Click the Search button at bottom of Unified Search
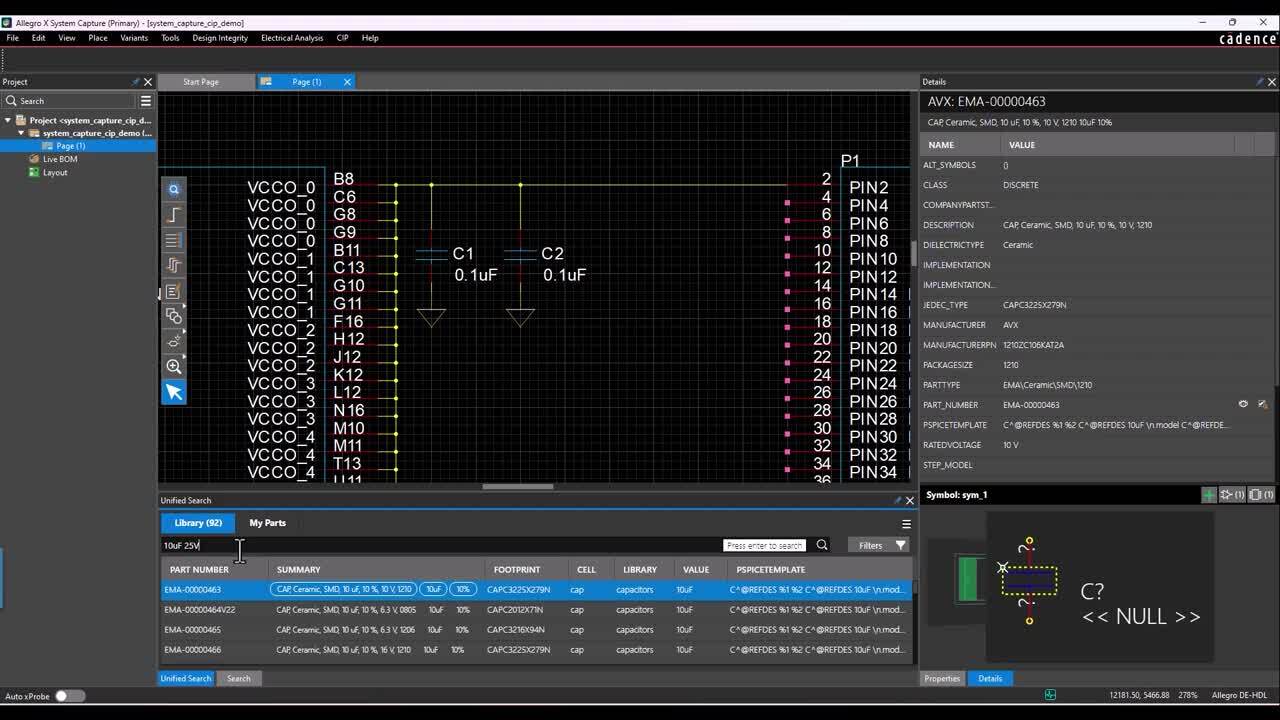 [x=239, y=678]
